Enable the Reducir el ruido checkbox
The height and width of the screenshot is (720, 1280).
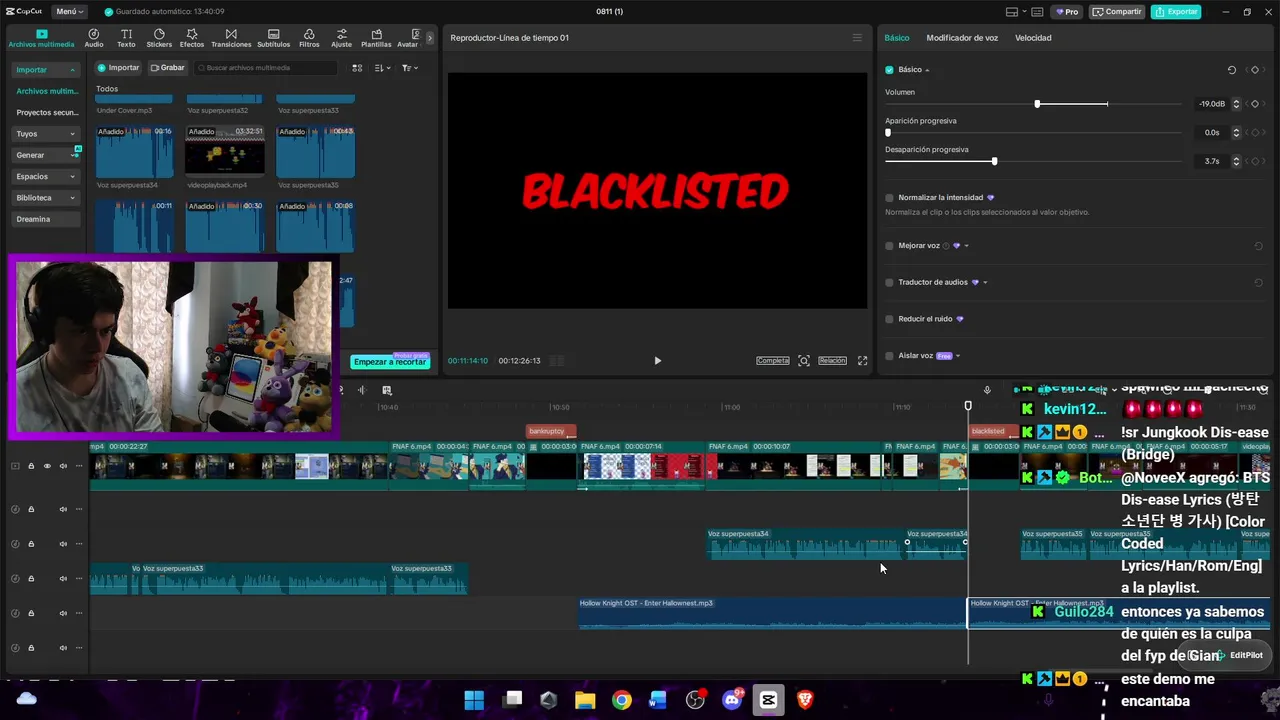click(x=889, y=319)
